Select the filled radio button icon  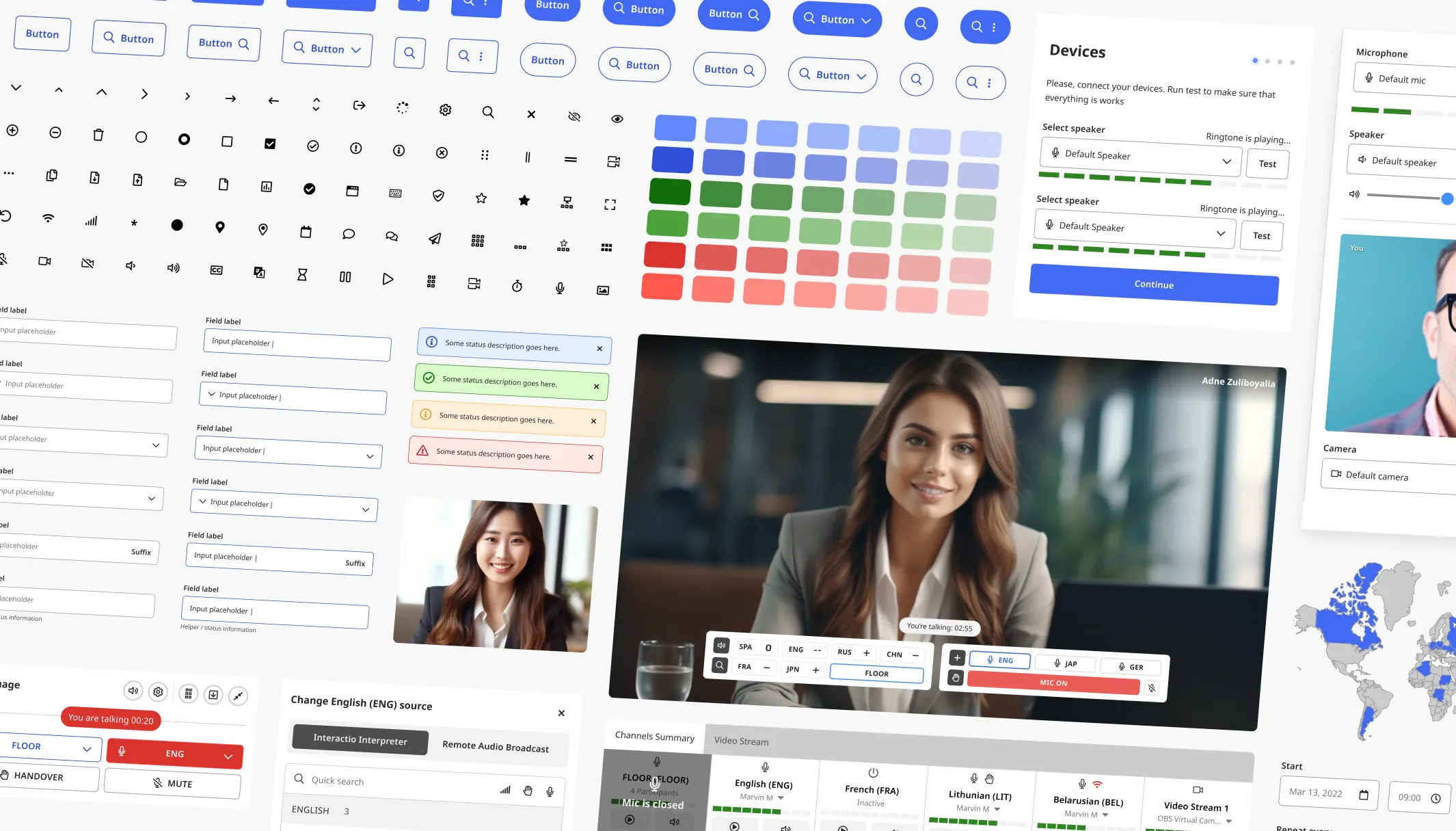coord(184,140)
